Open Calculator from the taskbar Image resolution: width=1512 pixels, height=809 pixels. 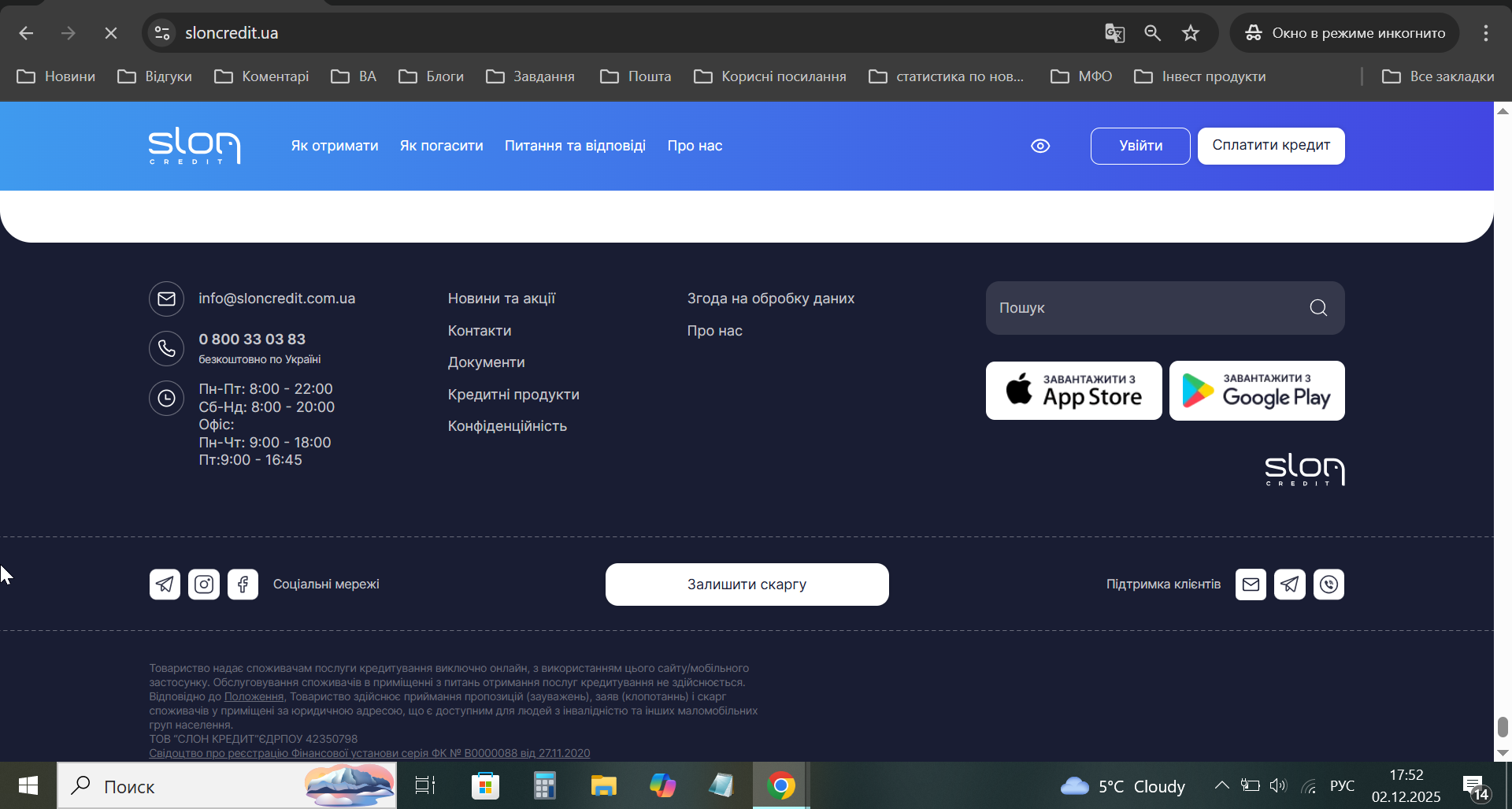pos(544,785)
